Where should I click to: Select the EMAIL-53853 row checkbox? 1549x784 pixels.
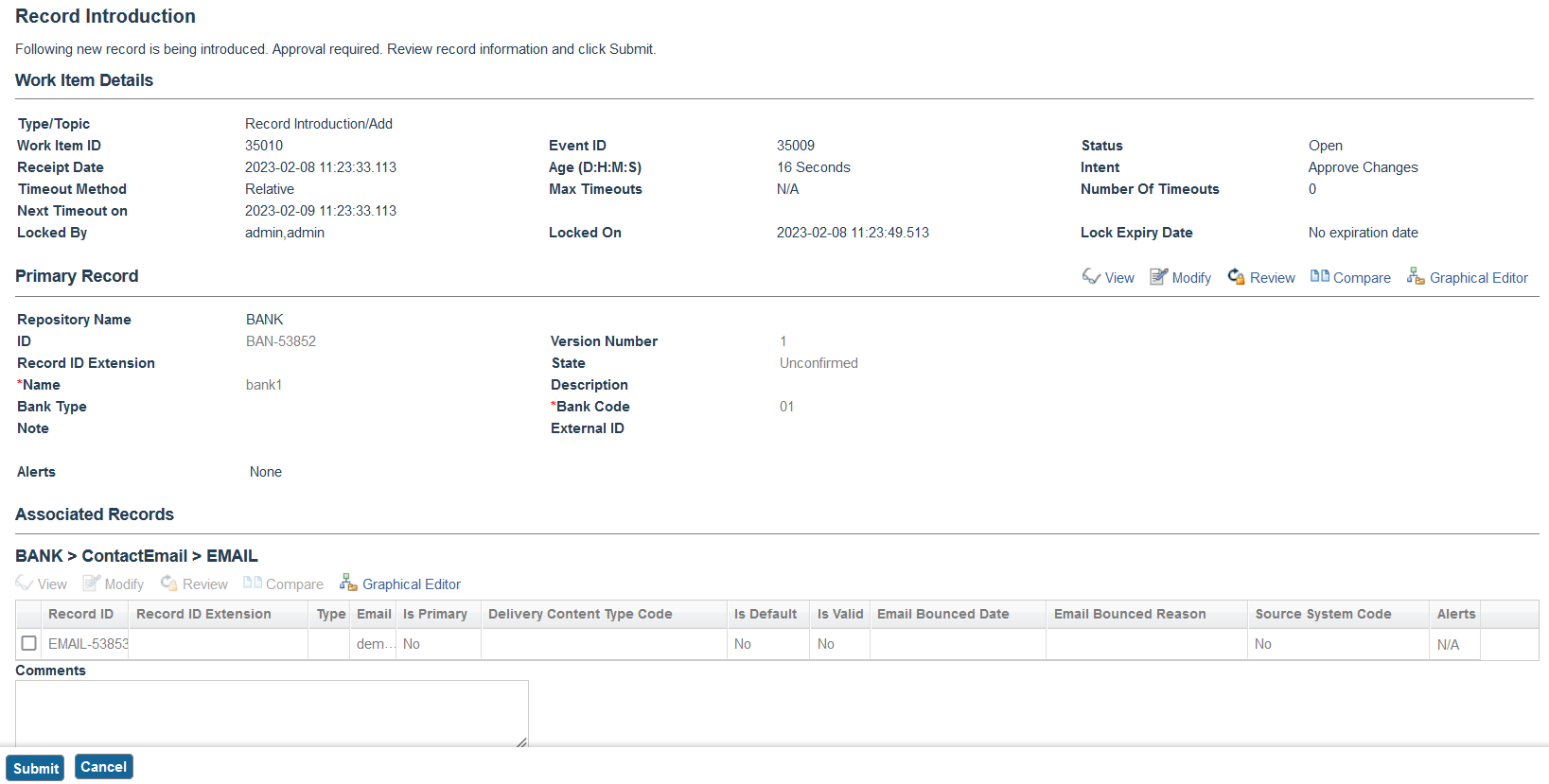click(29, 643)
